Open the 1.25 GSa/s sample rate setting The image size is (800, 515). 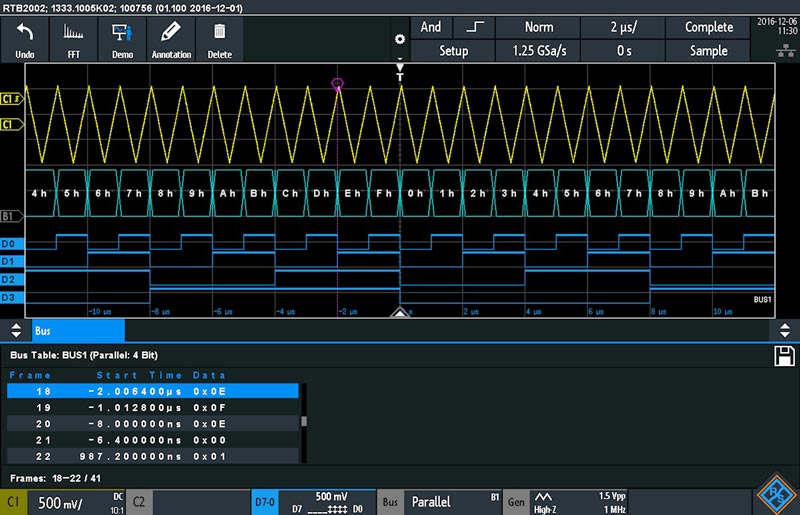pos(539,51)
